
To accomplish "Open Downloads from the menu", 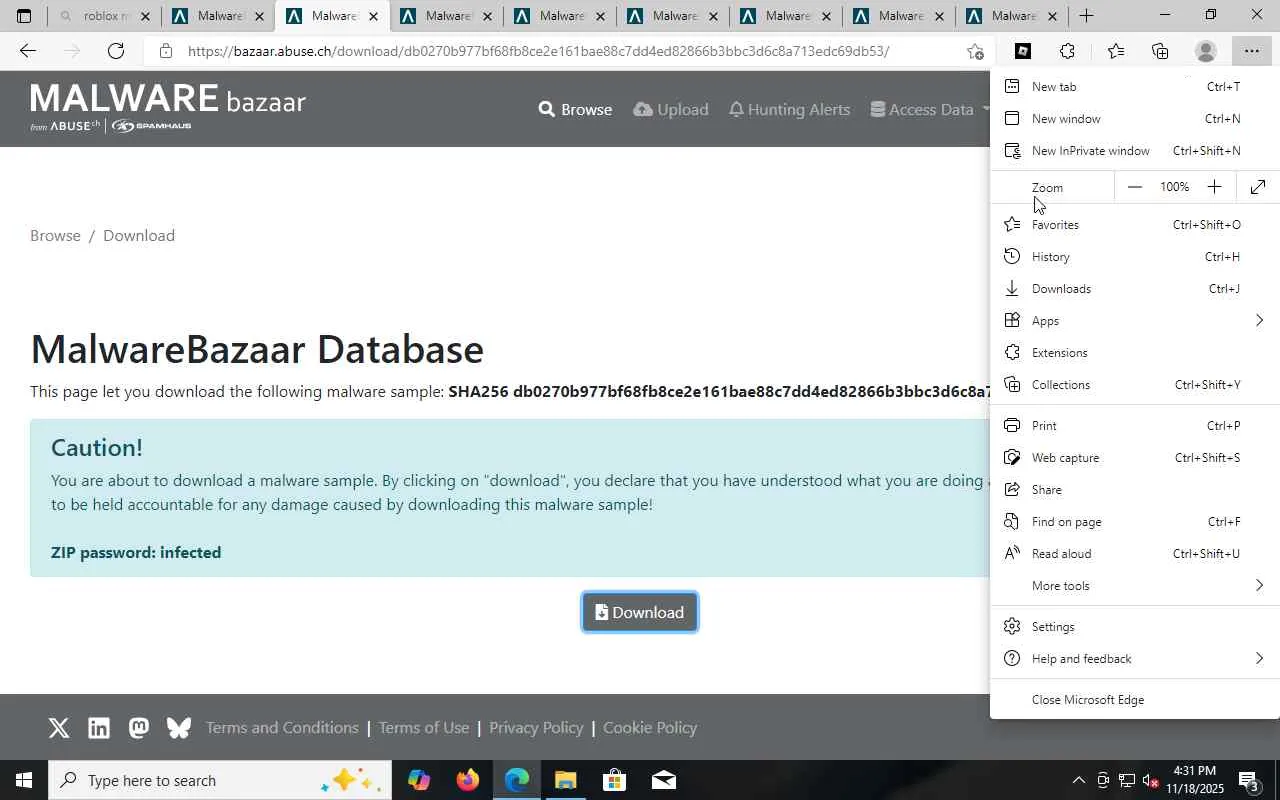I will [1135, 289].
